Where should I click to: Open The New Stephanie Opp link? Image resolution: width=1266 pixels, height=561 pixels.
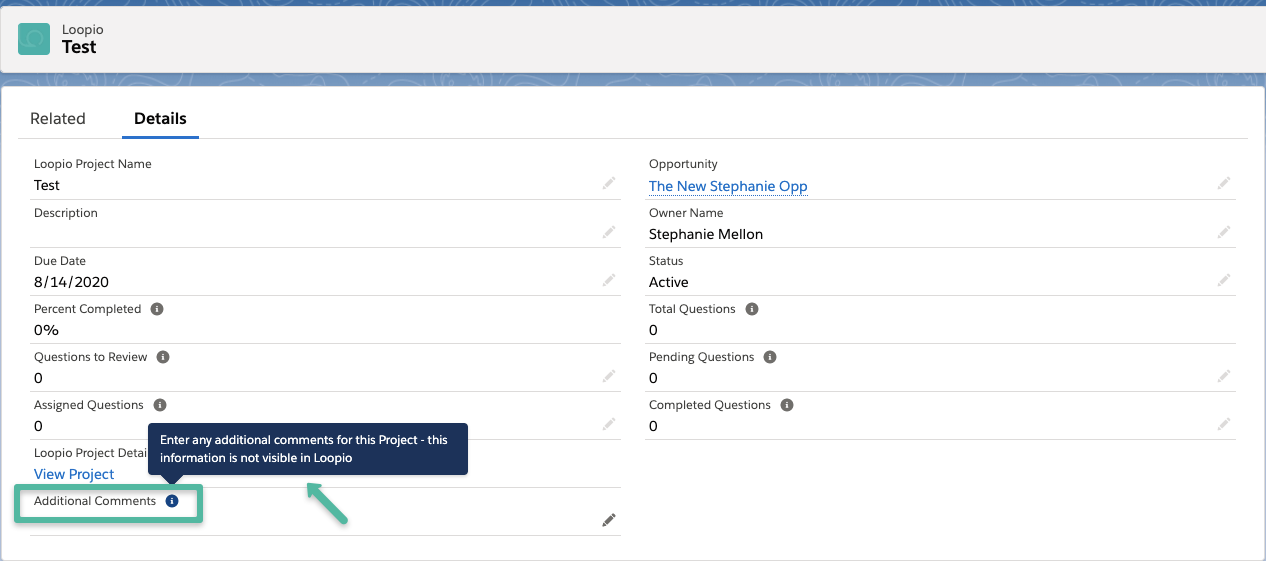pyautogui.click(x=728, y=186)
